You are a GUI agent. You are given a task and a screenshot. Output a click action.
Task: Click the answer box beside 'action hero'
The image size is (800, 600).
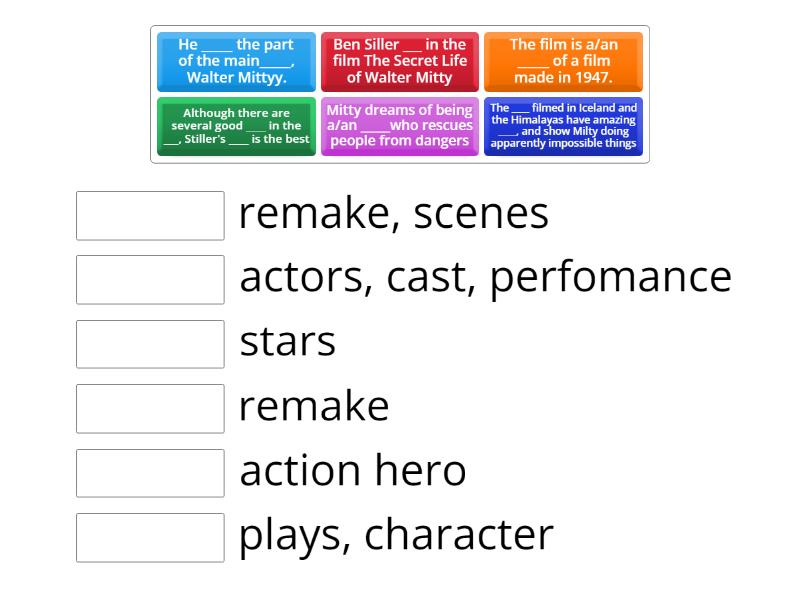point(149,473)
